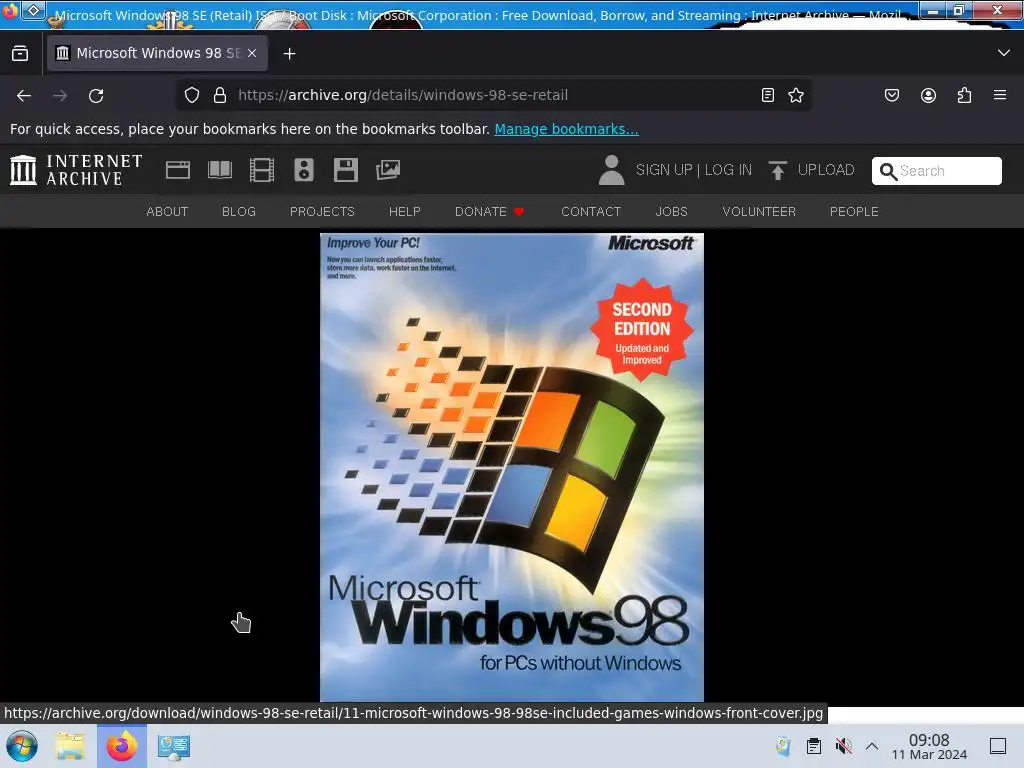The image size is (1024, 768).
Task: Click LOG IN link
Action: click(x=728, y=170)
